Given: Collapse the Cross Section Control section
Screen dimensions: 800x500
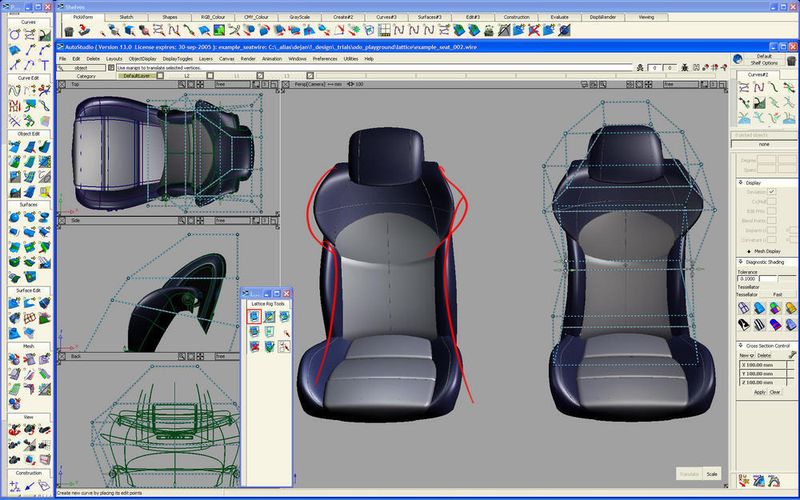Looking at the screenshot, I should click(742, 346).
